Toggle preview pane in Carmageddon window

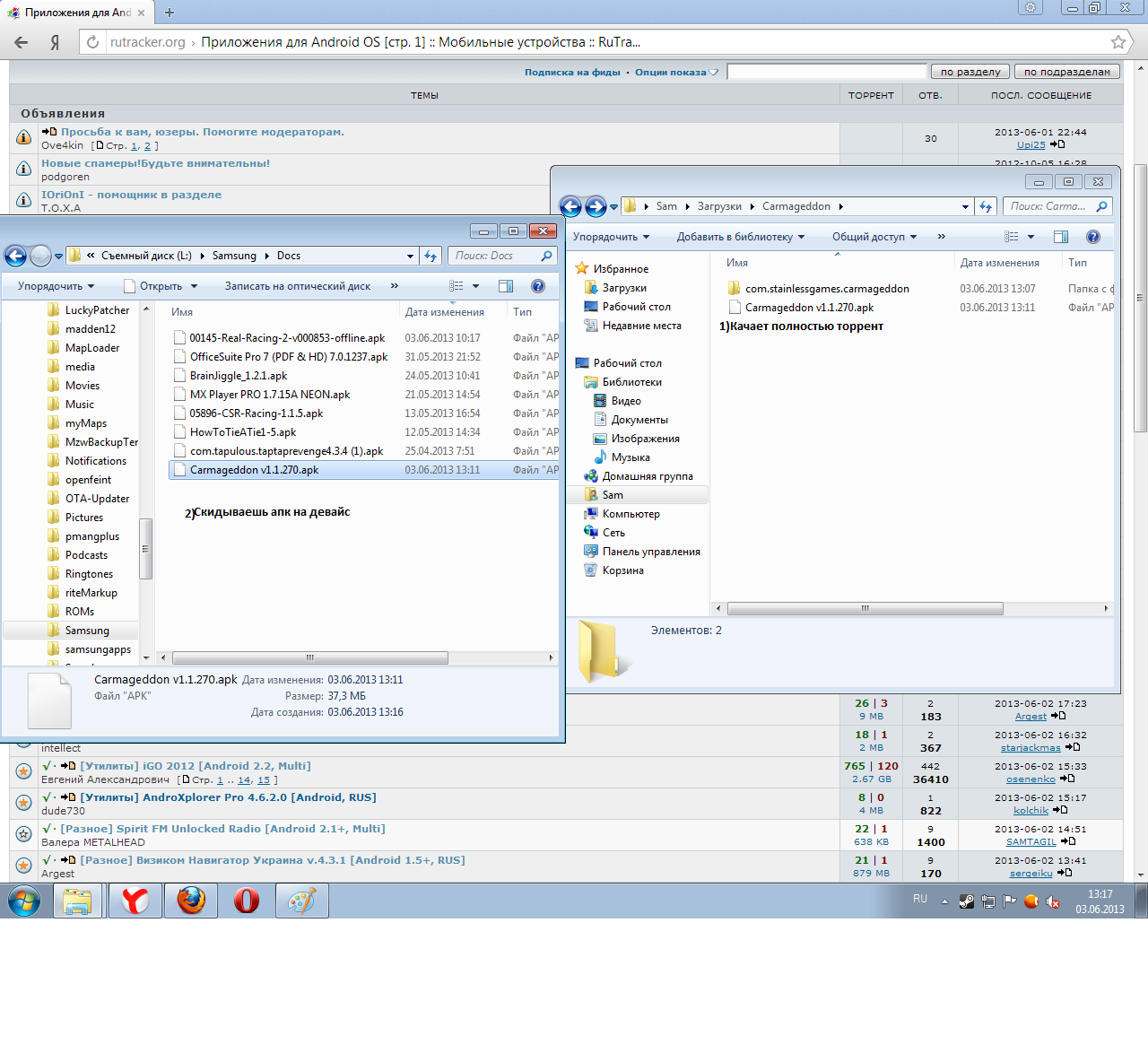[1061, 237]
